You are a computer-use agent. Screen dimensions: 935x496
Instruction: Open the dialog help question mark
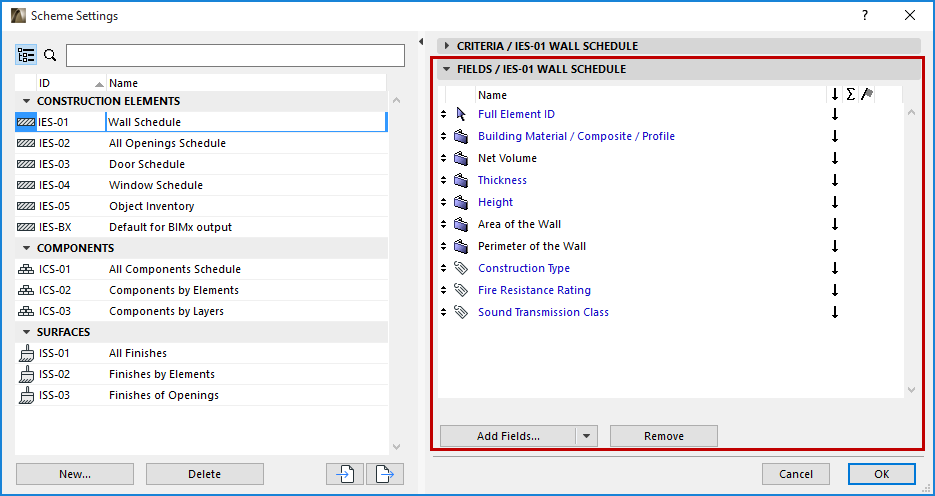coord(865,16)
